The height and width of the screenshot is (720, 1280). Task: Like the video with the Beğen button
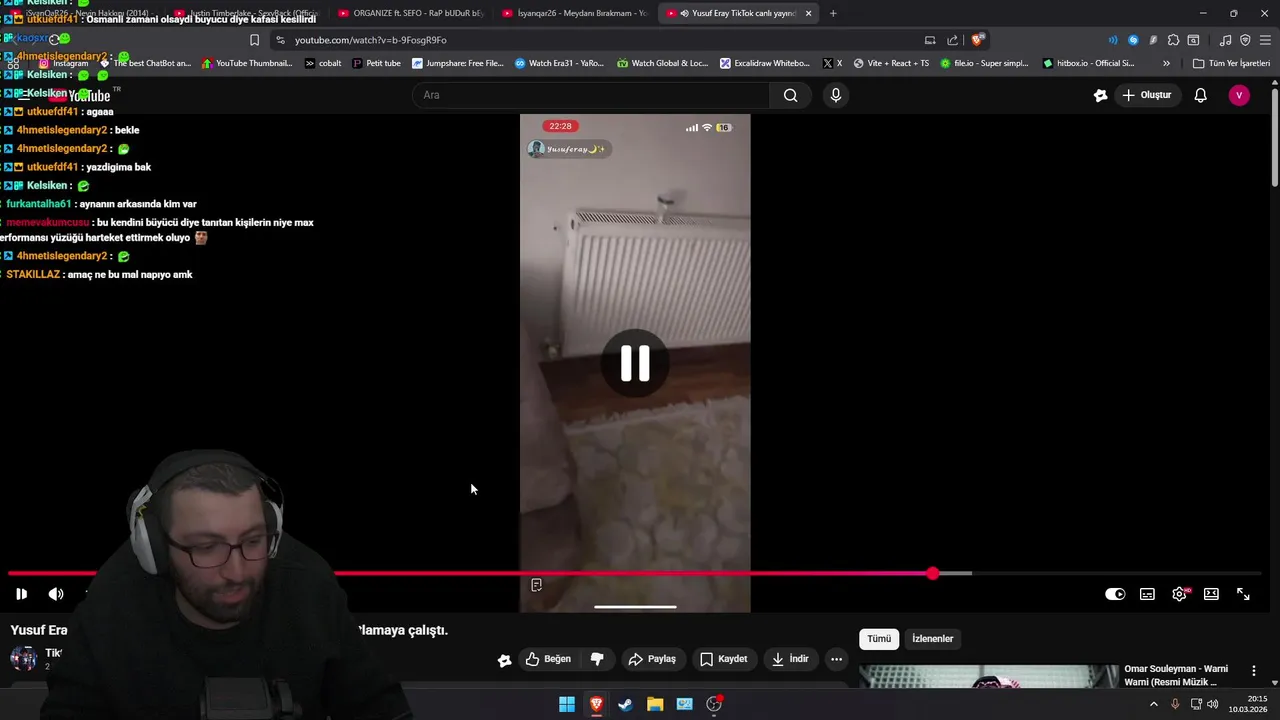tap(548, 659)
